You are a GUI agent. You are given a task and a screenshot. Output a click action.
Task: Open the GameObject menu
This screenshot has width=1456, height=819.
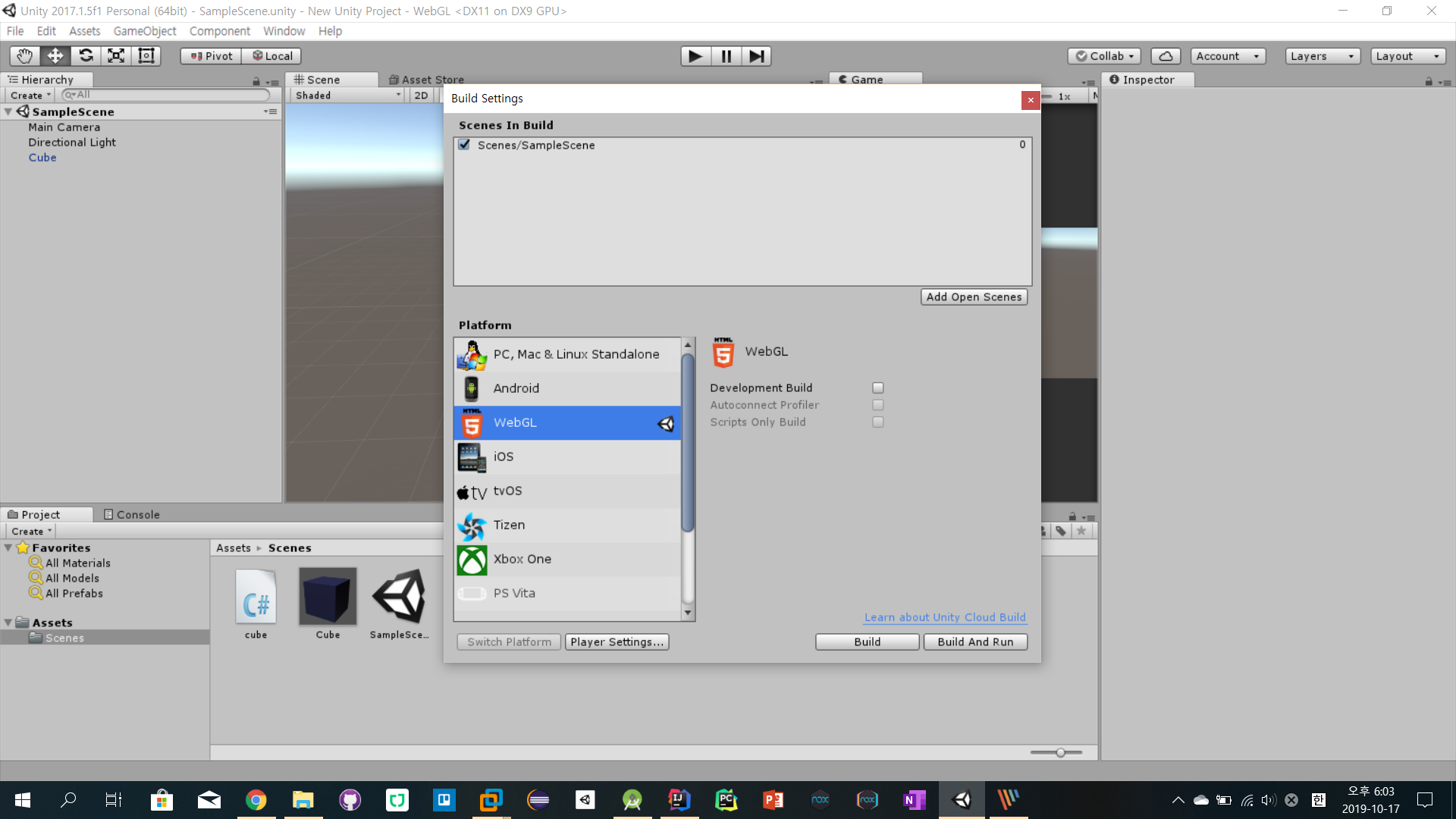click(x=144, y=31)
